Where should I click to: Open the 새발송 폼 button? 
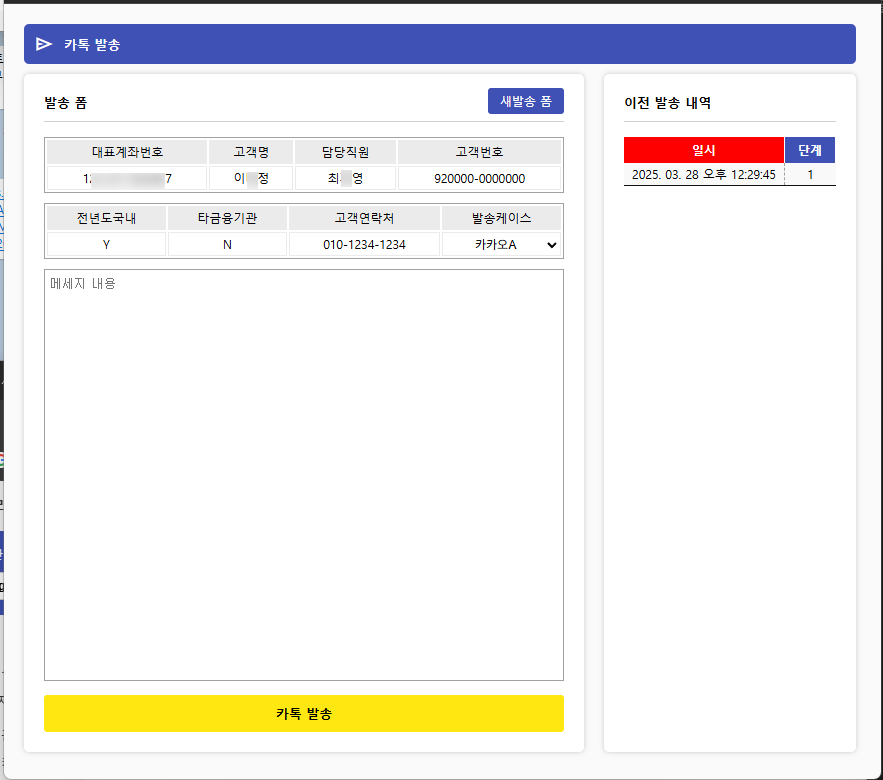tap(525, 101)
